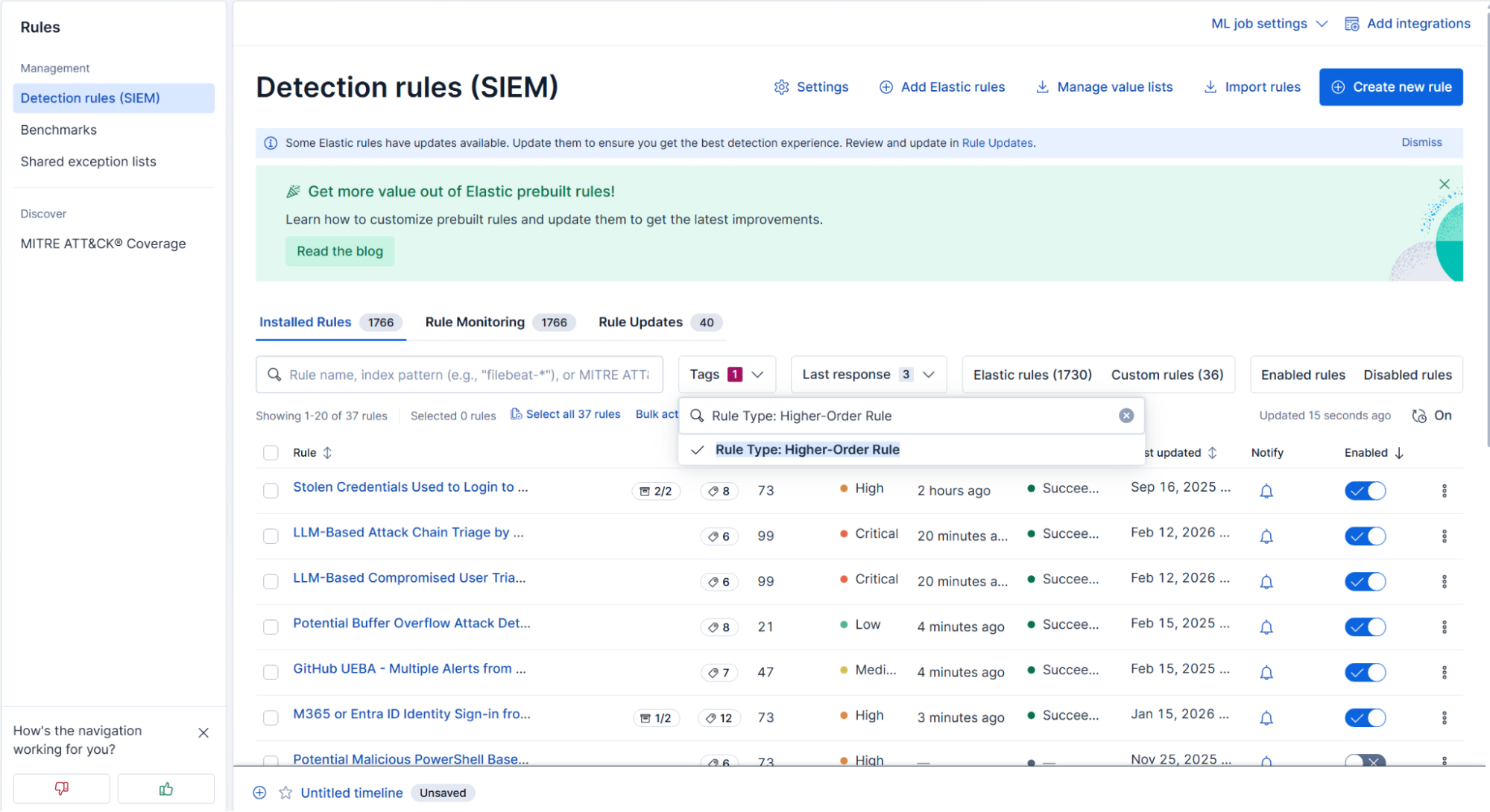Dismiss the rule updates notice
Viewport: 1490px width, 812px height.
click(x=1421, y=142)
